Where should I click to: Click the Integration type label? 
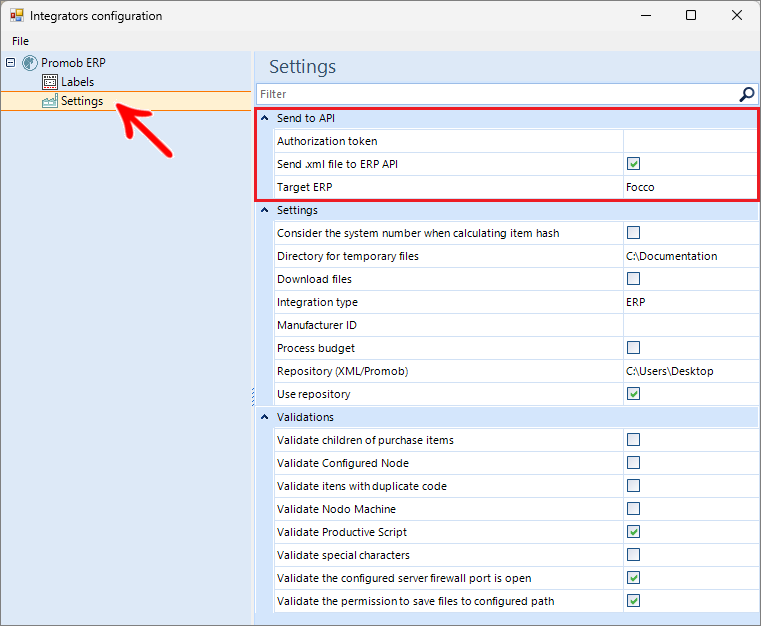point(317,302)
